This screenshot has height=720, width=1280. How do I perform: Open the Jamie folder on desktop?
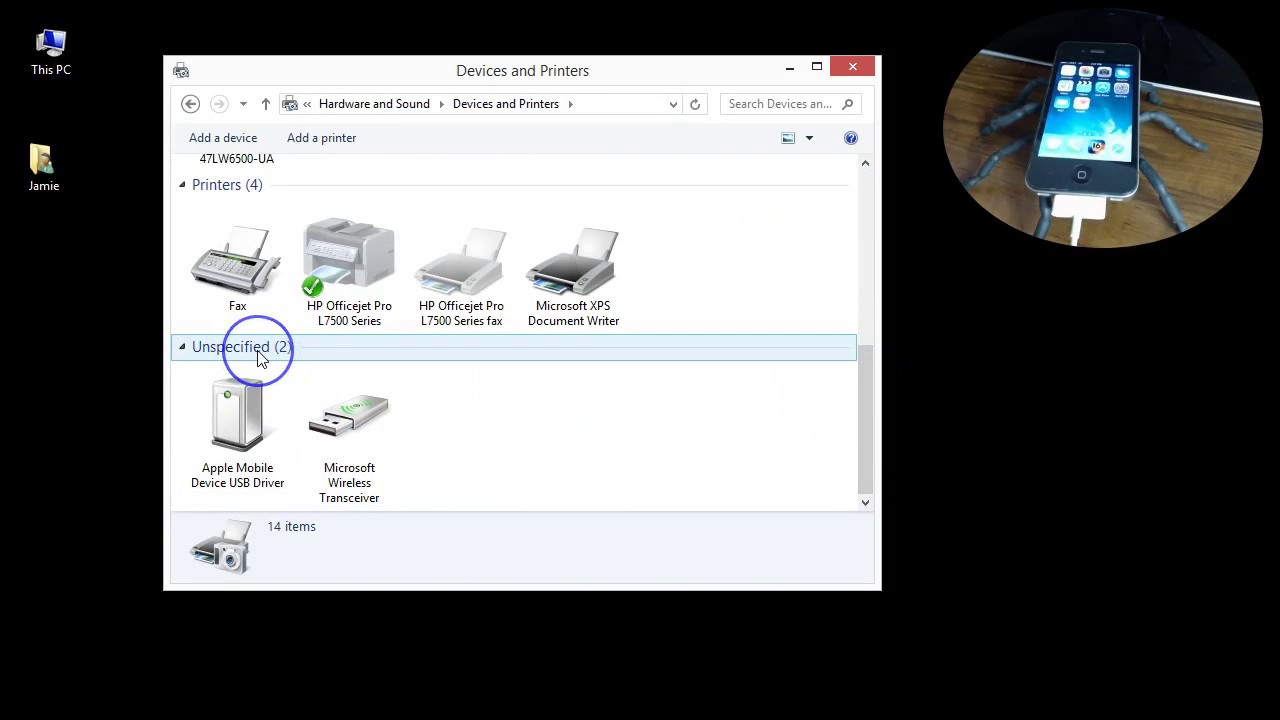coord(43,168)
